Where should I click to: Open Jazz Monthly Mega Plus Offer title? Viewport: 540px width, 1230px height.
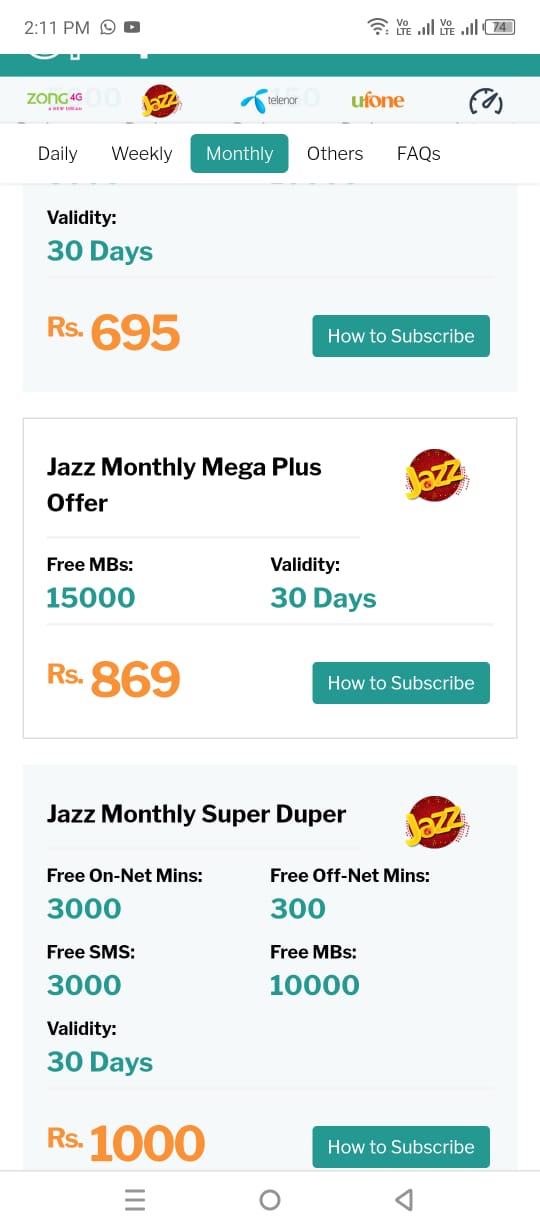point(184,484)
